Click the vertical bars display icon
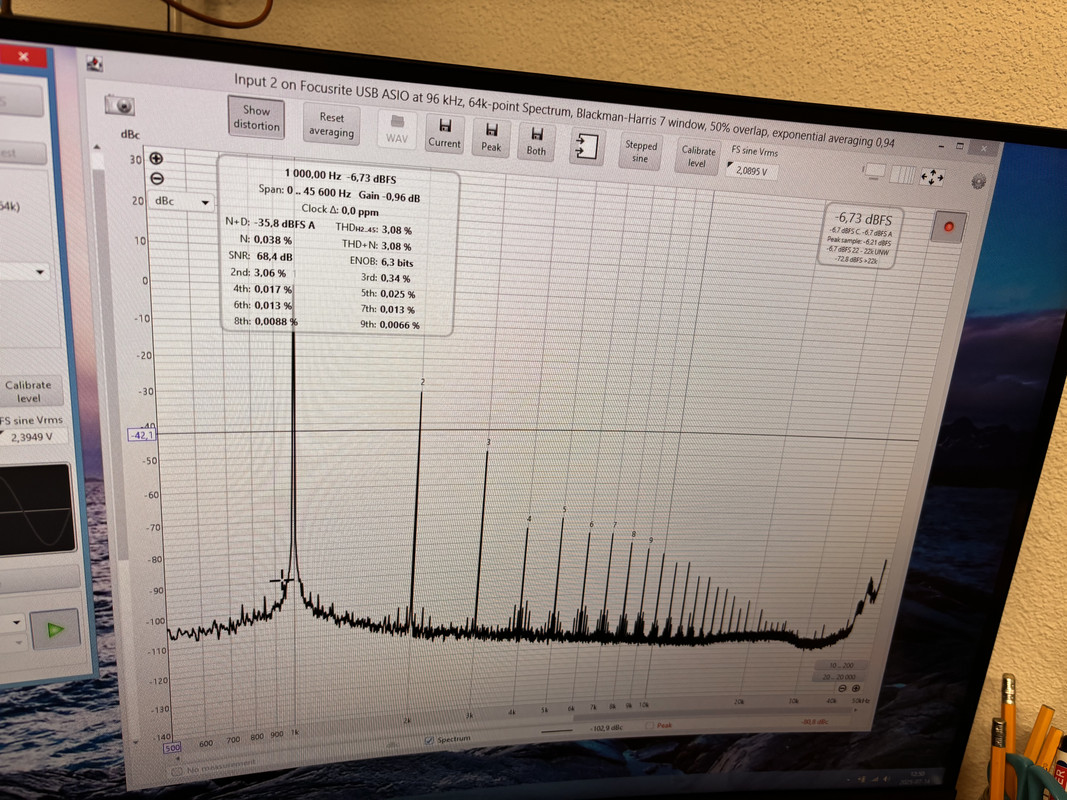The height and width of the screenshot is (800, 1067). 902,175
